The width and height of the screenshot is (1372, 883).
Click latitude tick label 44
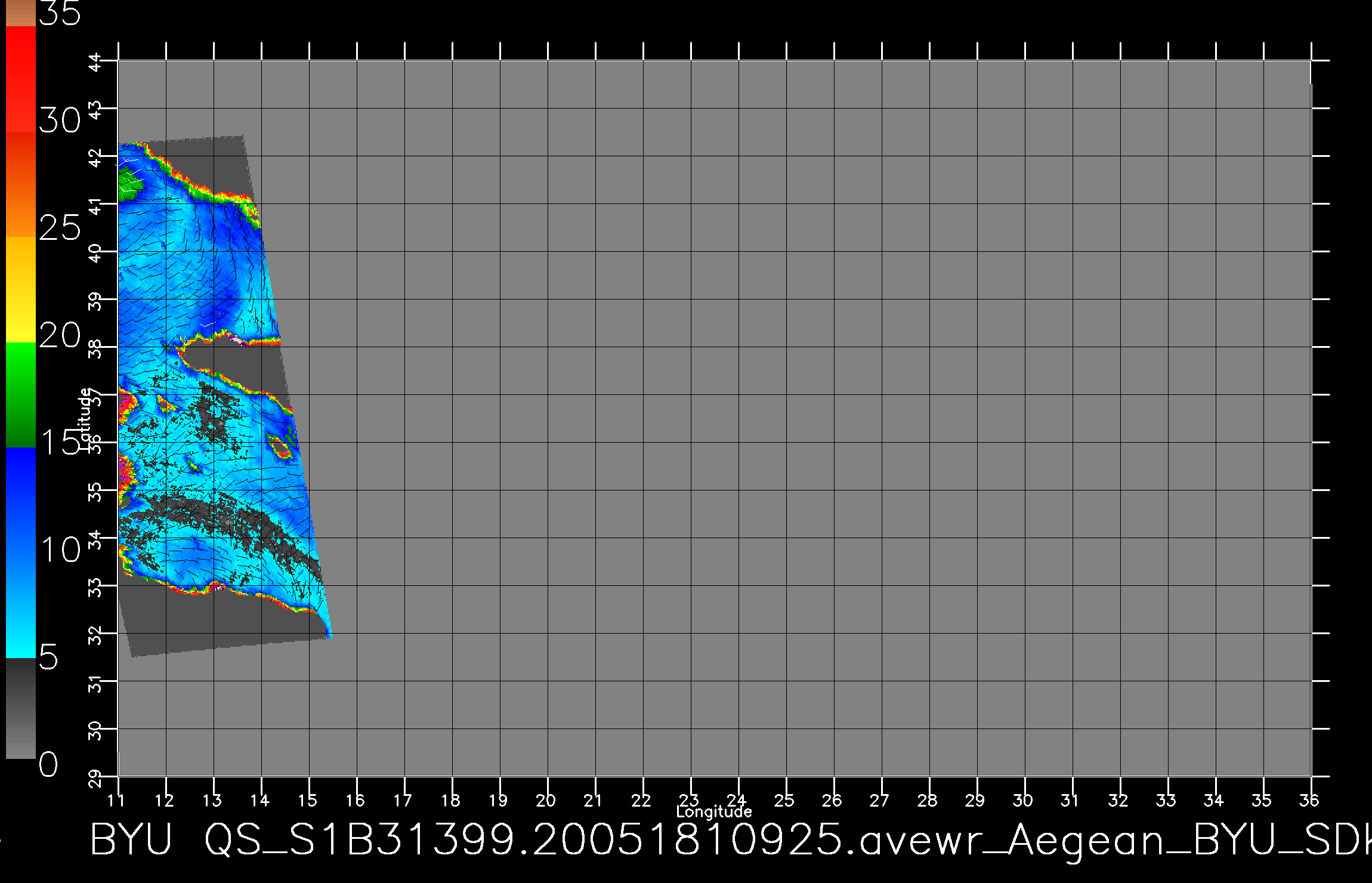pyautogui.click(x=95, y=63)
